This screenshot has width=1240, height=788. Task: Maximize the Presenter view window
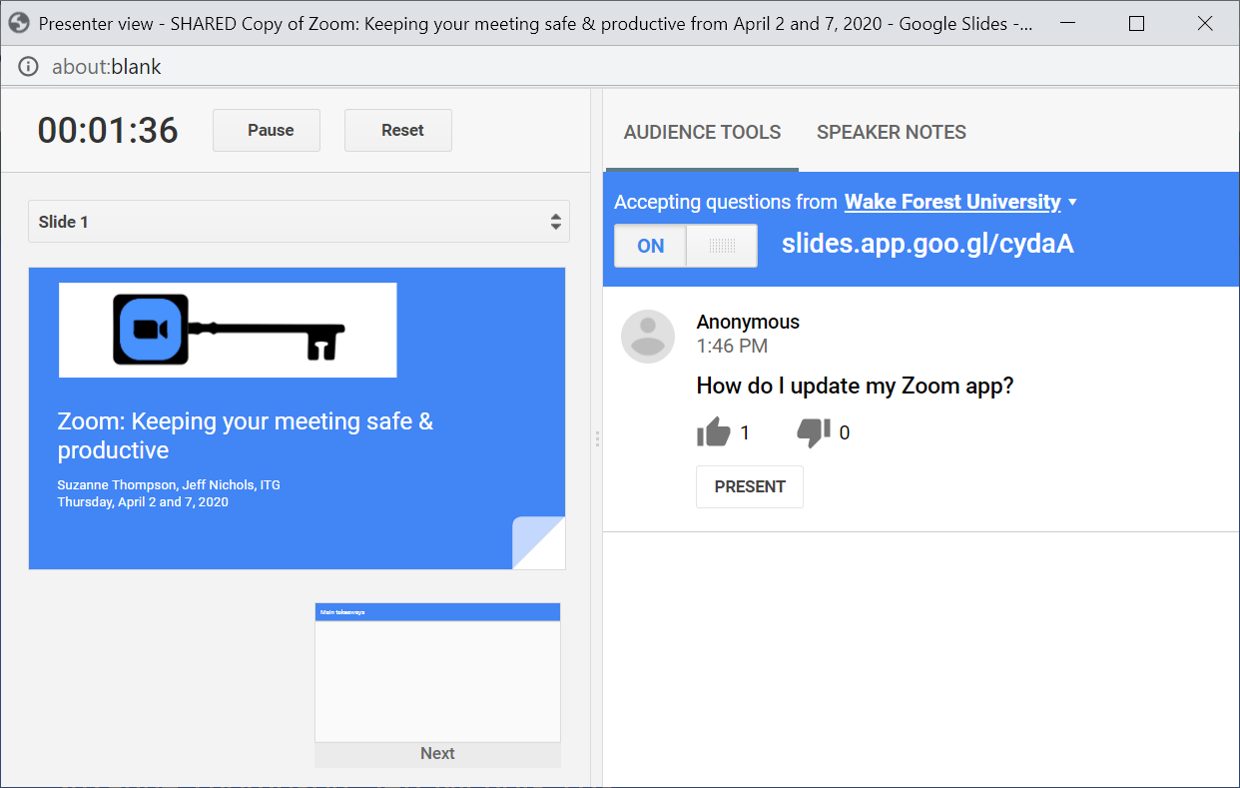[x=1136, y=24]
